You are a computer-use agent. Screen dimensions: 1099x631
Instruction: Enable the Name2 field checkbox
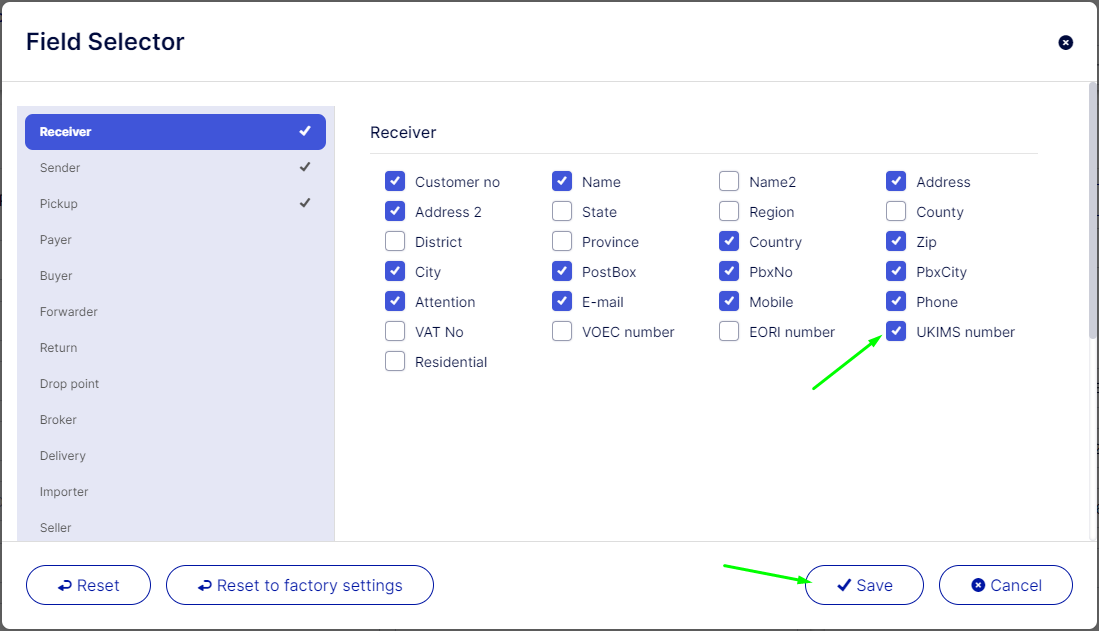(729, 182)
